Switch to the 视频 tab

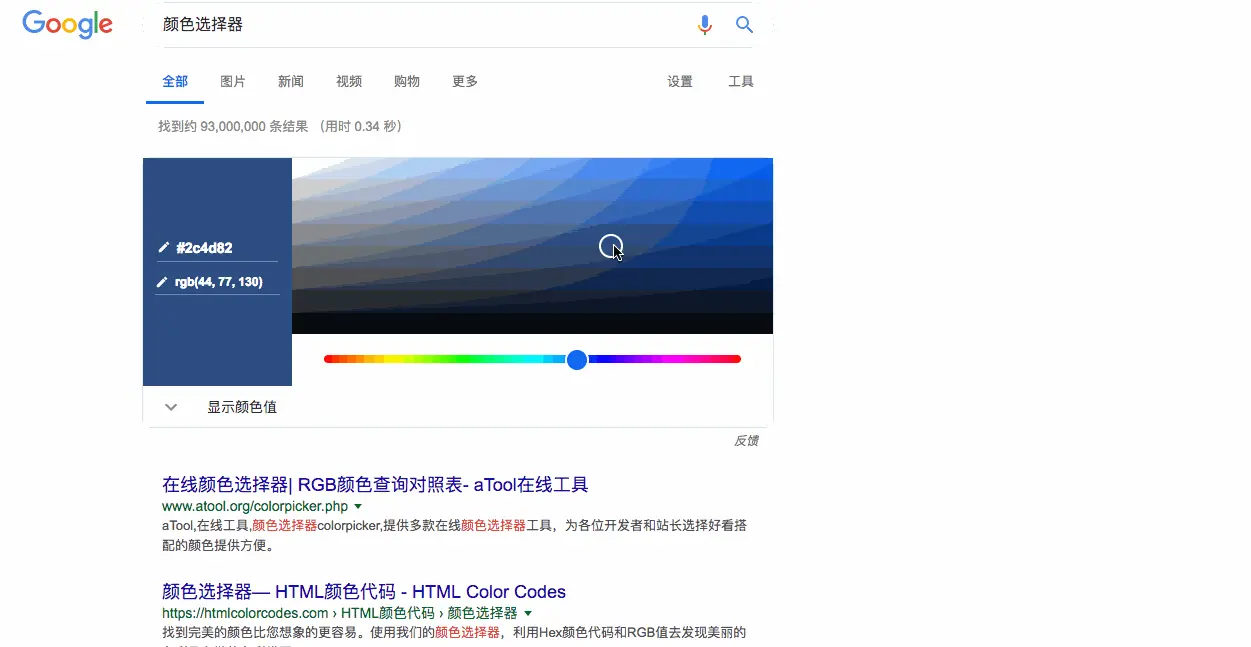(x=348, y=82)
